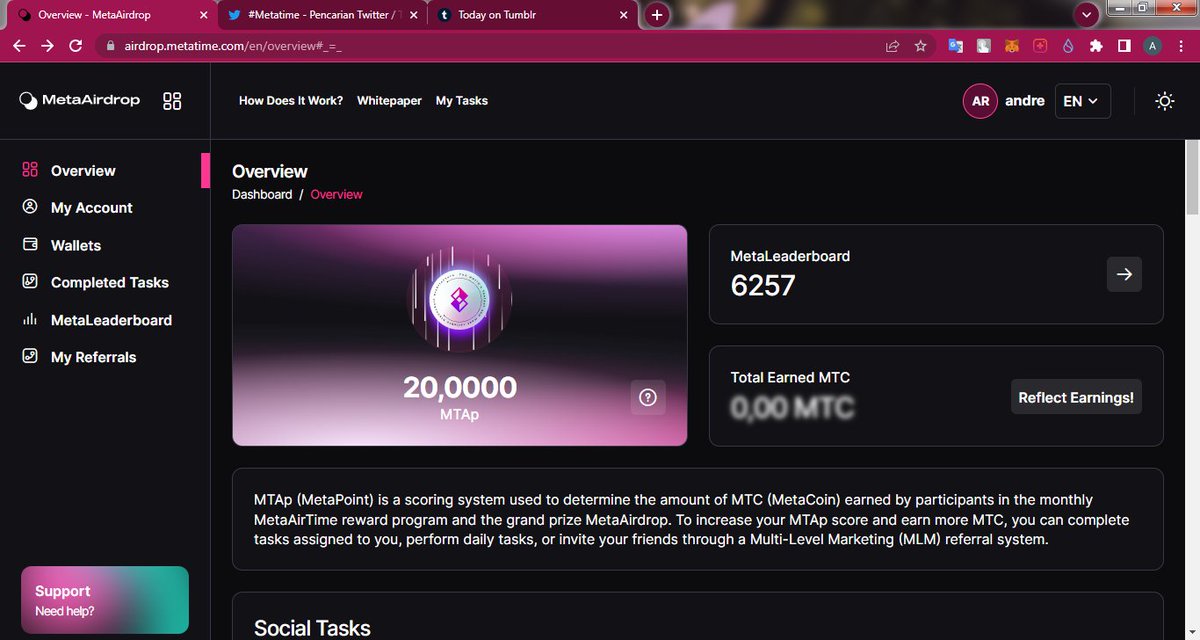Open MetaLeaderboard with the arrow button
1200x640 pixels.
(1124, 274)
